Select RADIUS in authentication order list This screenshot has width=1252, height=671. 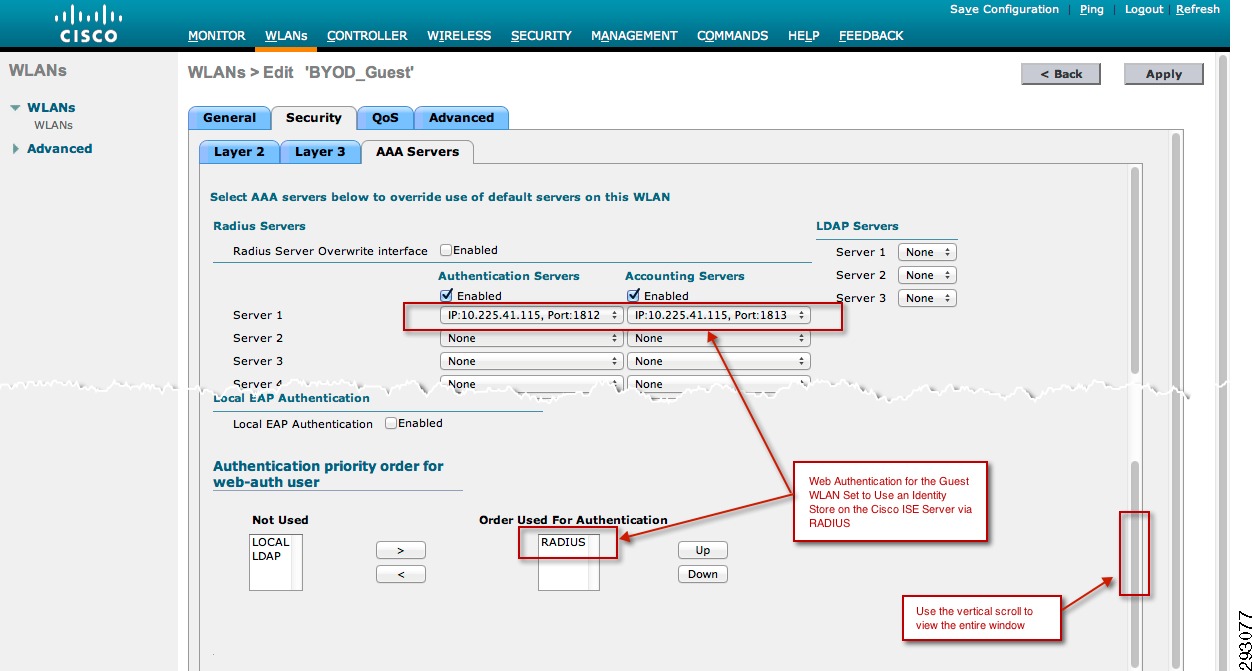point(563,542)
